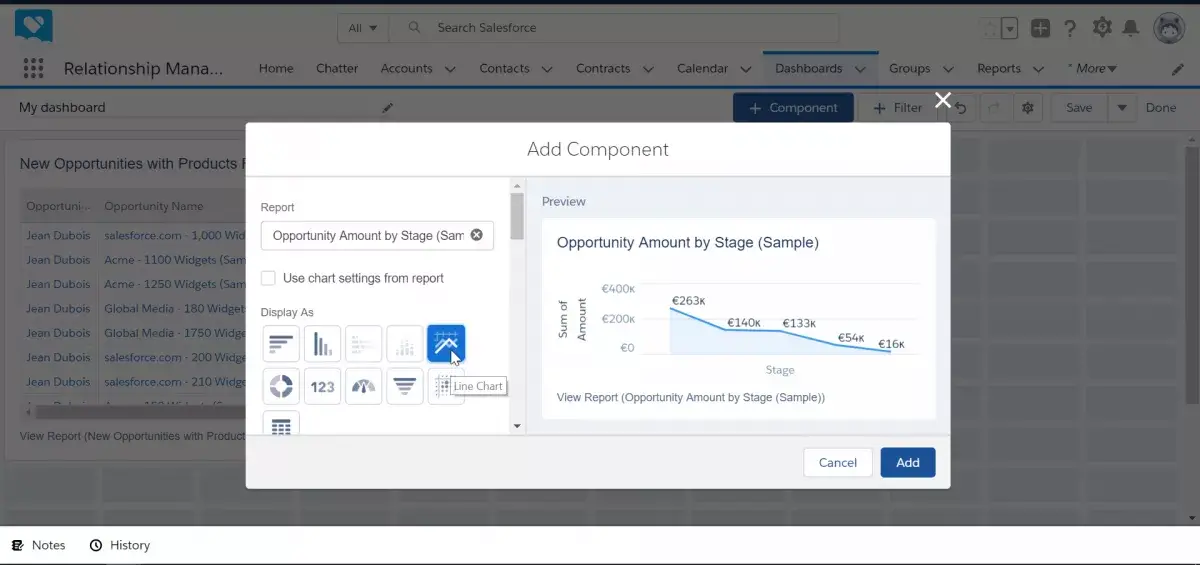Image resolution: width=1200 pixels, height=565 pixels.
Task: Click the + Component button
Action: [x=793, y=108]
